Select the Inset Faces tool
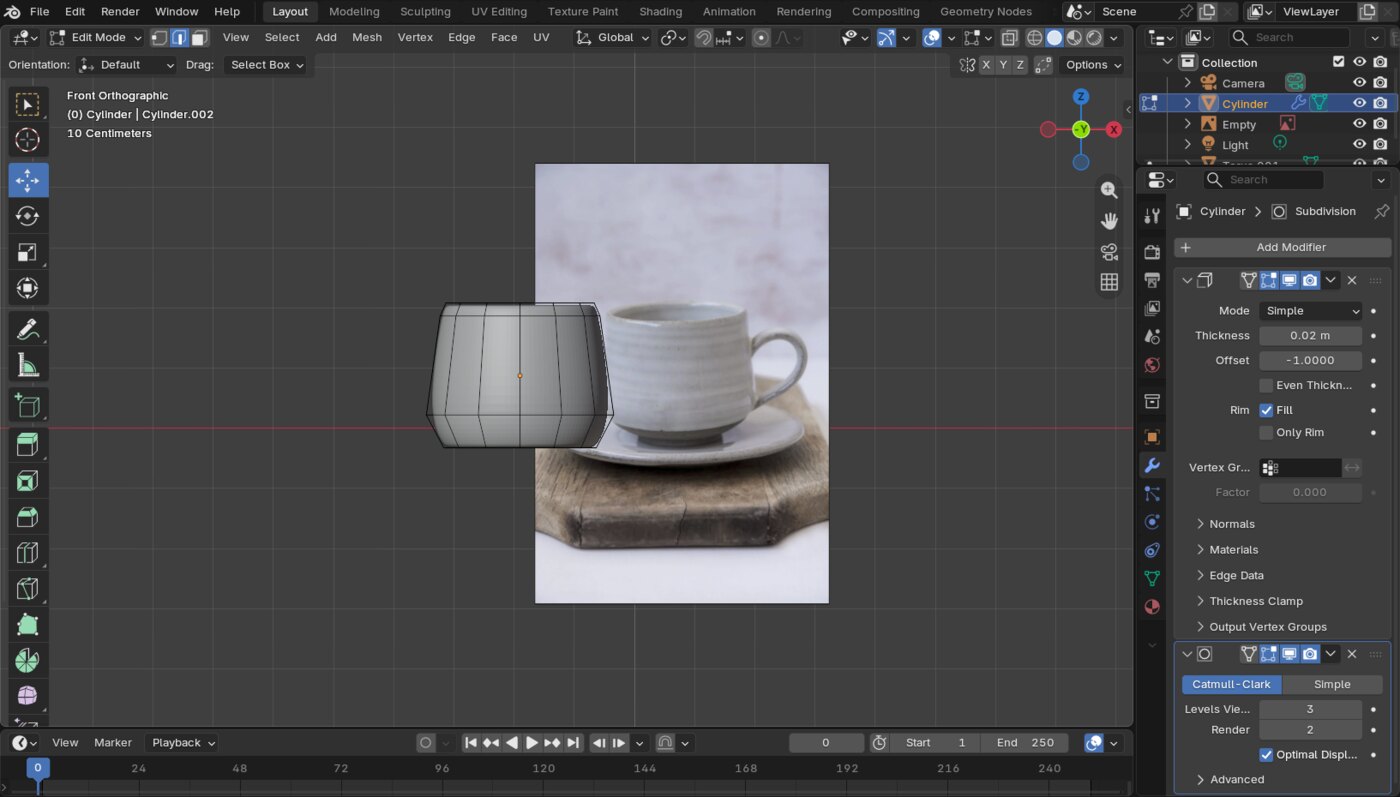The height and width of the screenshot is (797, 1400). pos(28,481)
